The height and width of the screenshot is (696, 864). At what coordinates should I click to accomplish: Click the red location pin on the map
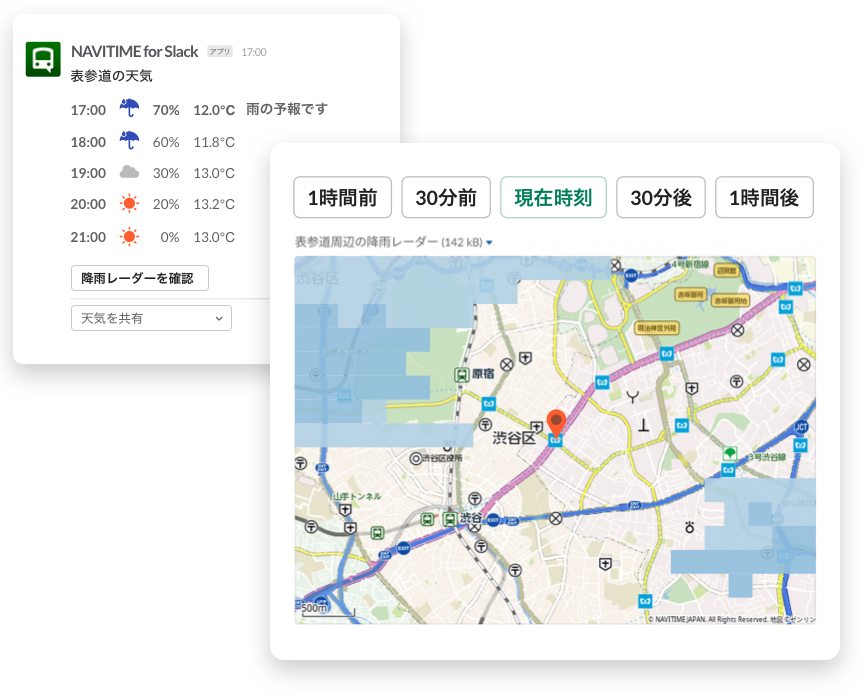(x=557, y=423)
